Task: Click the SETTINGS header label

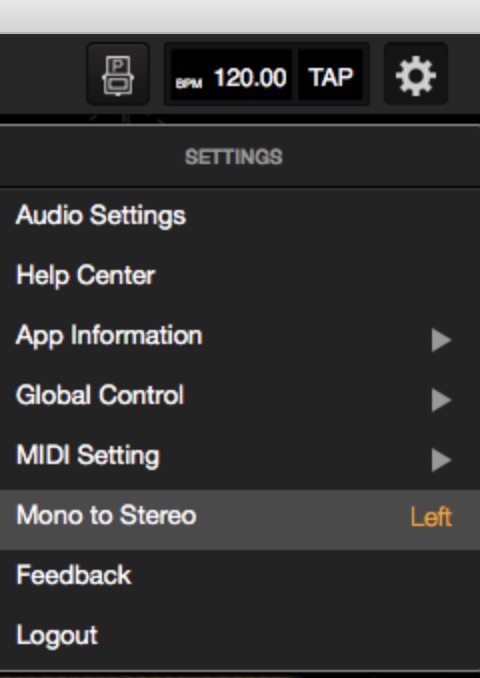Action: point(234,157)
